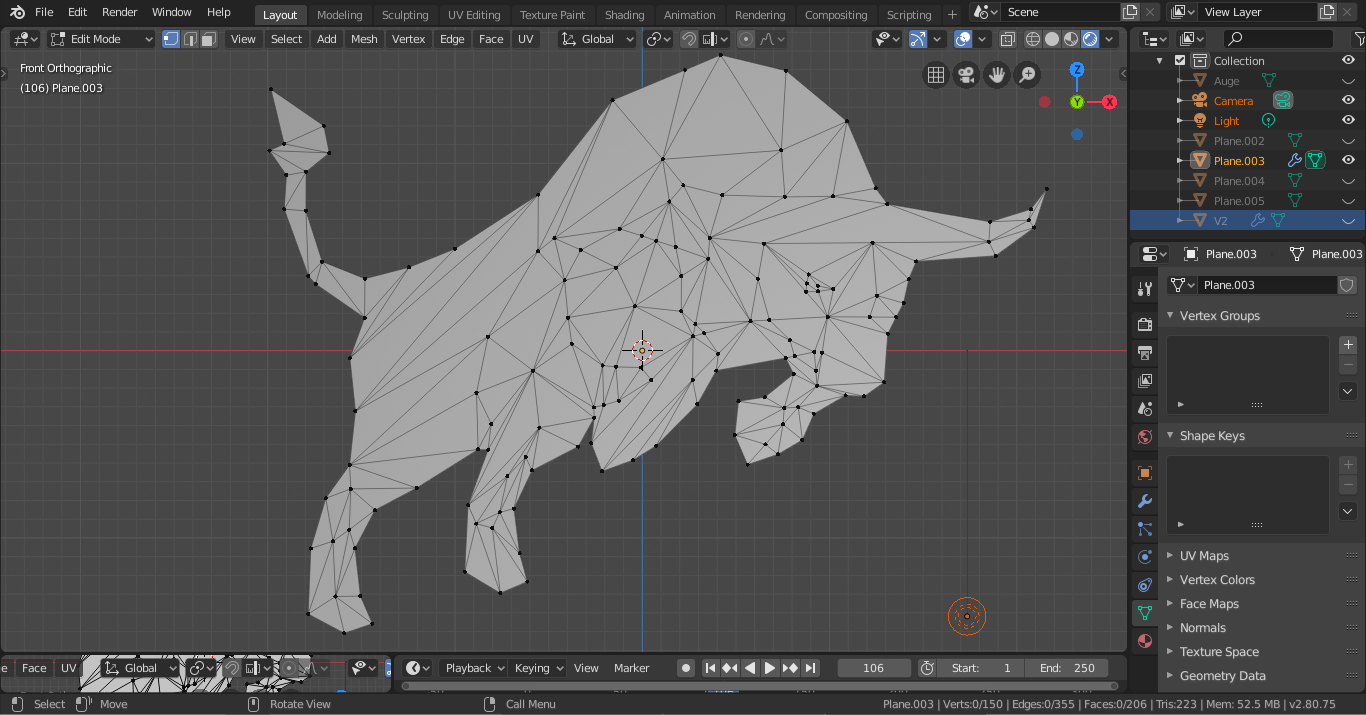
Task: Click the pan view hand icon
Action: click(996, 75)
